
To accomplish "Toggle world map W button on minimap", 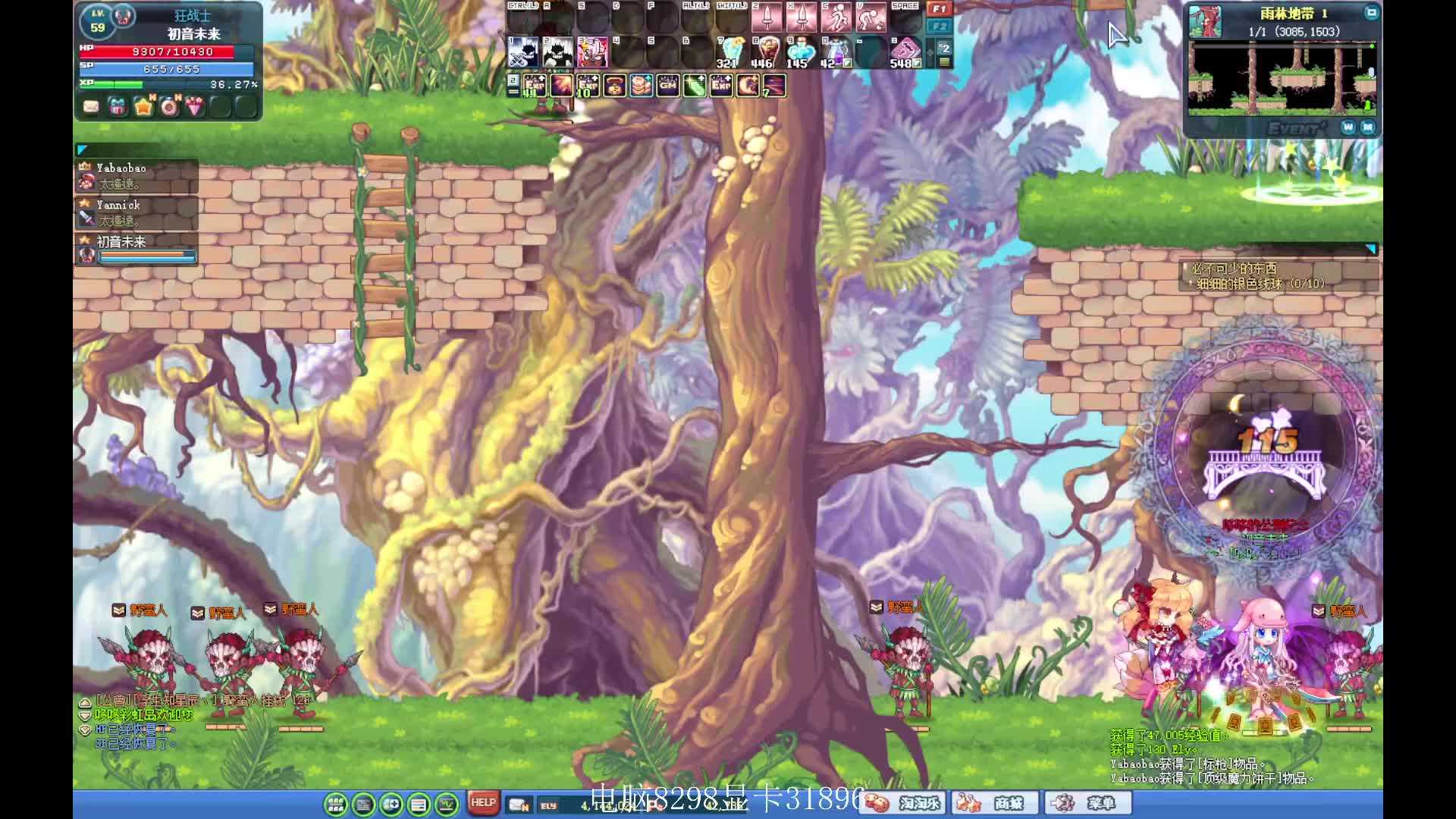I will 1348,127.
